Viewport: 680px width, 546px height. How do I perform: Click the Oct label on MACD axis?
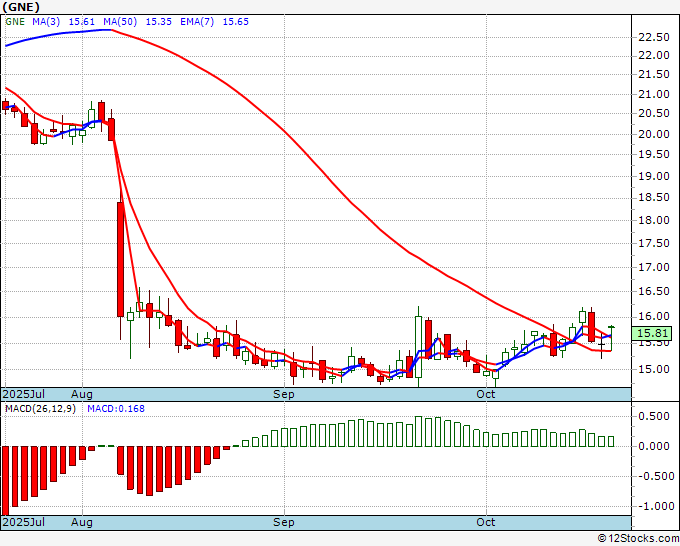486,522
